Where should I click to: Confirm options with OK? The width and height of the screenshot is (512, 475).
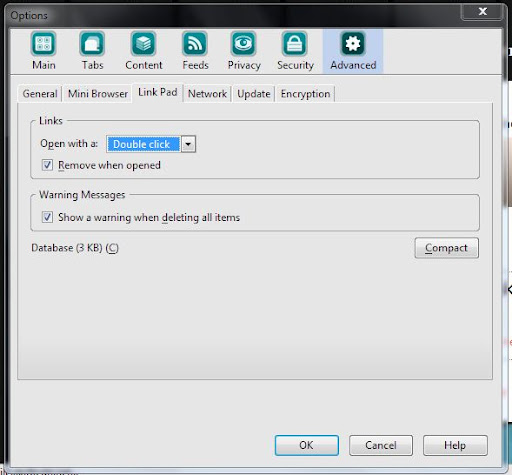307,445
